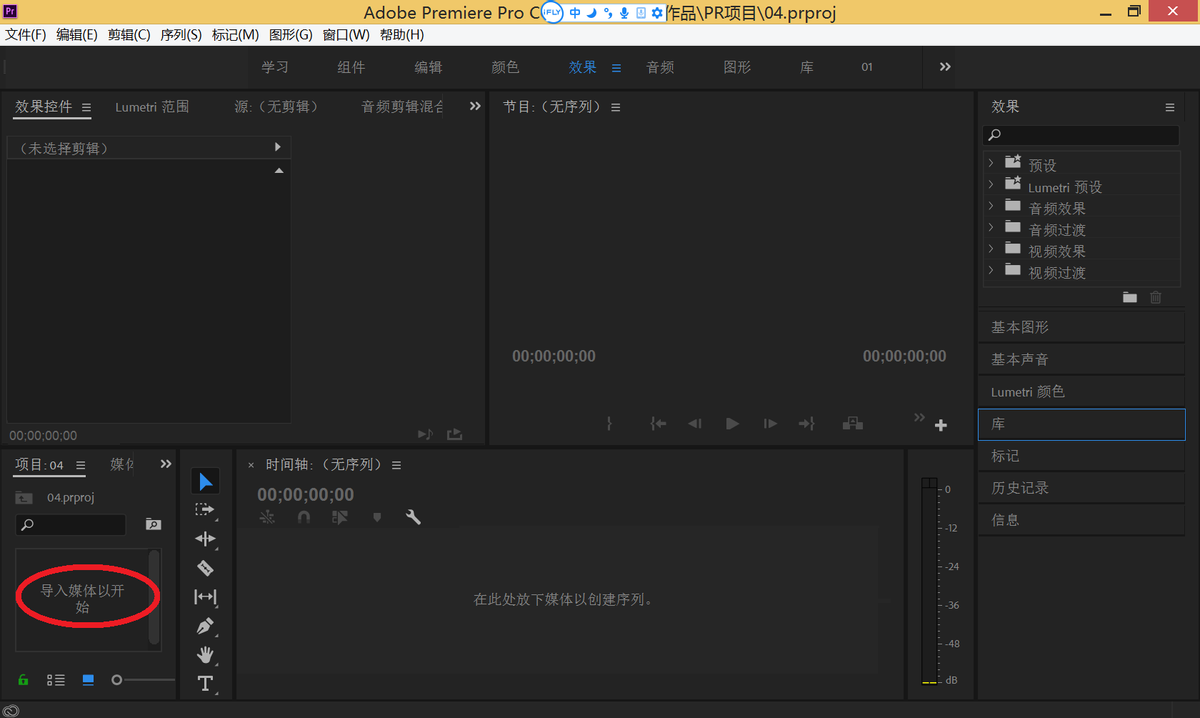Image resolution: width=1200 pixels, height=718 pixels.
Task: Select the Selection arrow tool
Action: click(x=205, y=481)
